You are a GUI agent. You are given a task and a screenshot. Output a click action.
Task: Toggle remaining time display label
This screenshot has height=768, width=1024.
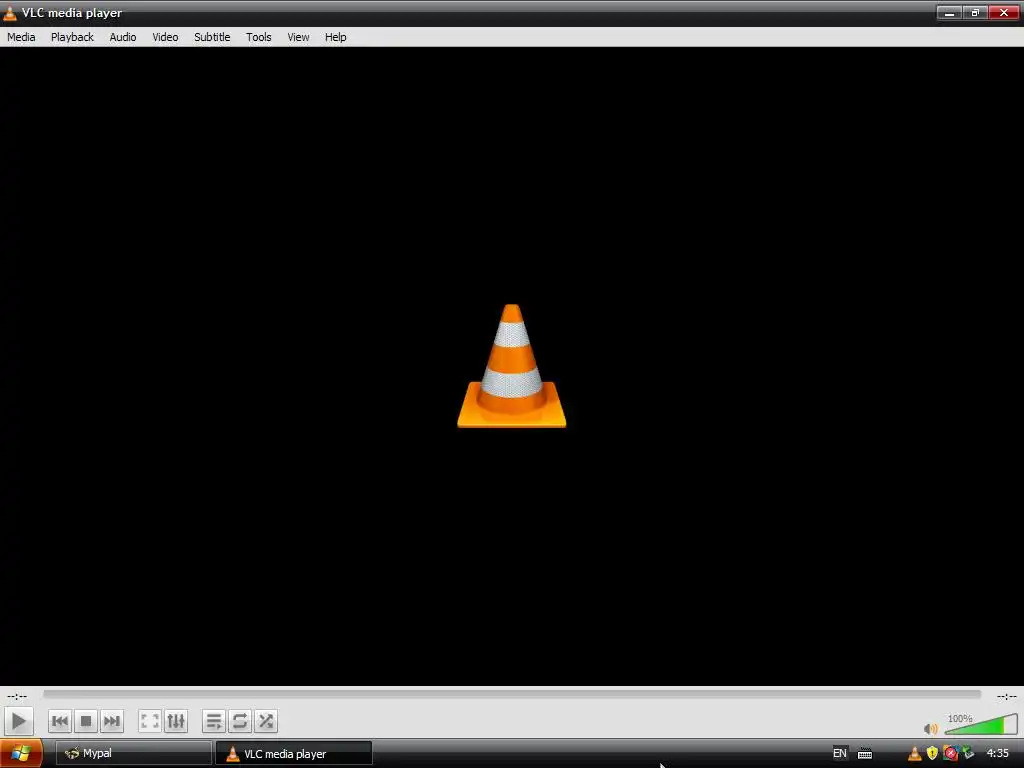[x=1006, y=696]
